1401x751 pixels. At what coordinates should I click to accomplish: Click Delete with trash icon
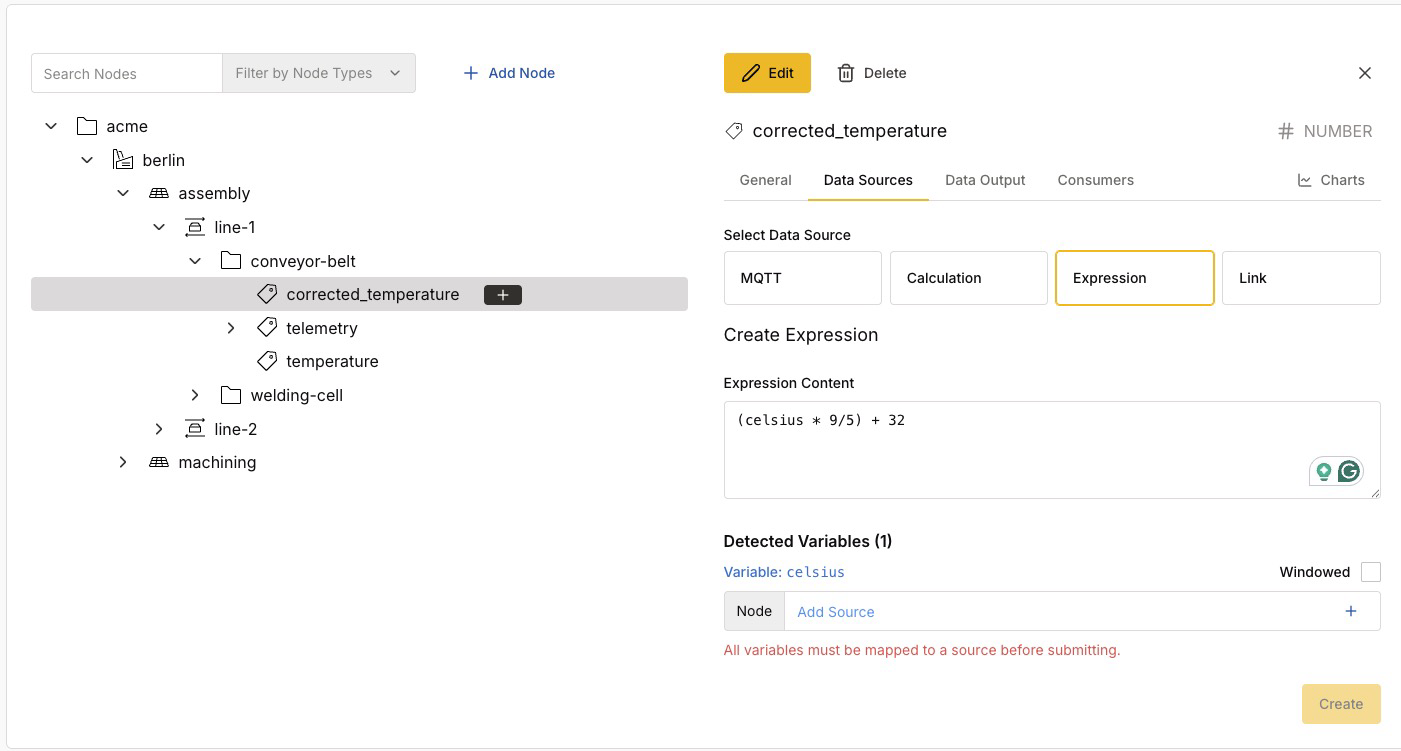872,73
